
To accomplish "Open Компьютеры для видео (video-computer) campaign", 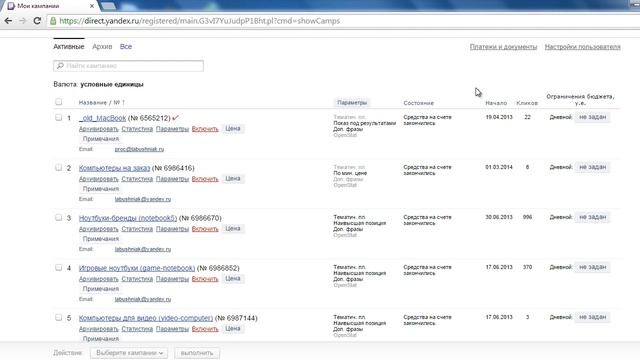I will coord(146,318).
